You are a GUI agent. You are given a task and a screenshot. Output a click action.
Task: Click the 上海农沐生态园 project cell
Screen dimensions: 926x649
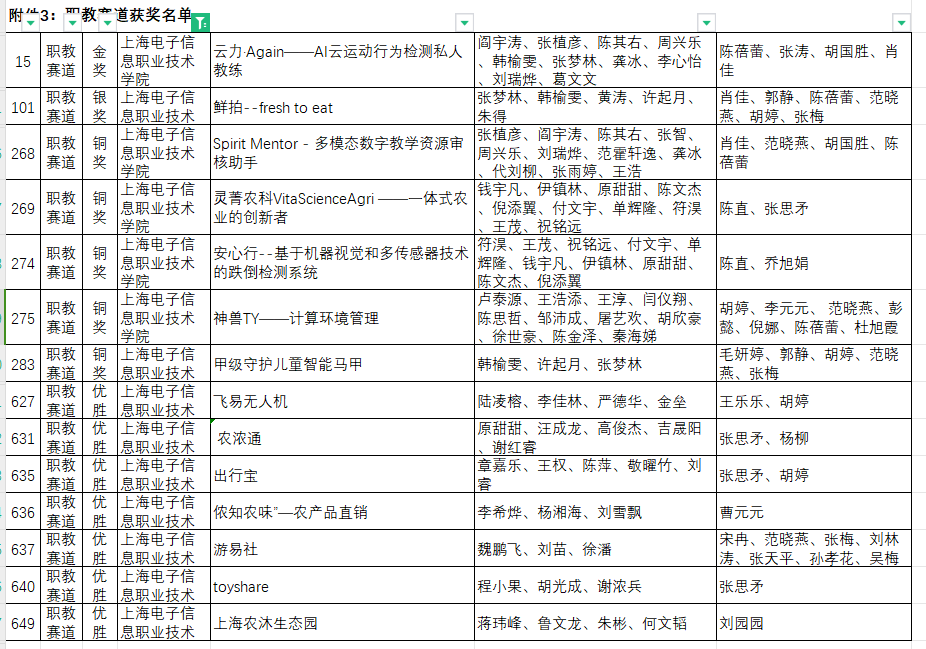point(341,623)
